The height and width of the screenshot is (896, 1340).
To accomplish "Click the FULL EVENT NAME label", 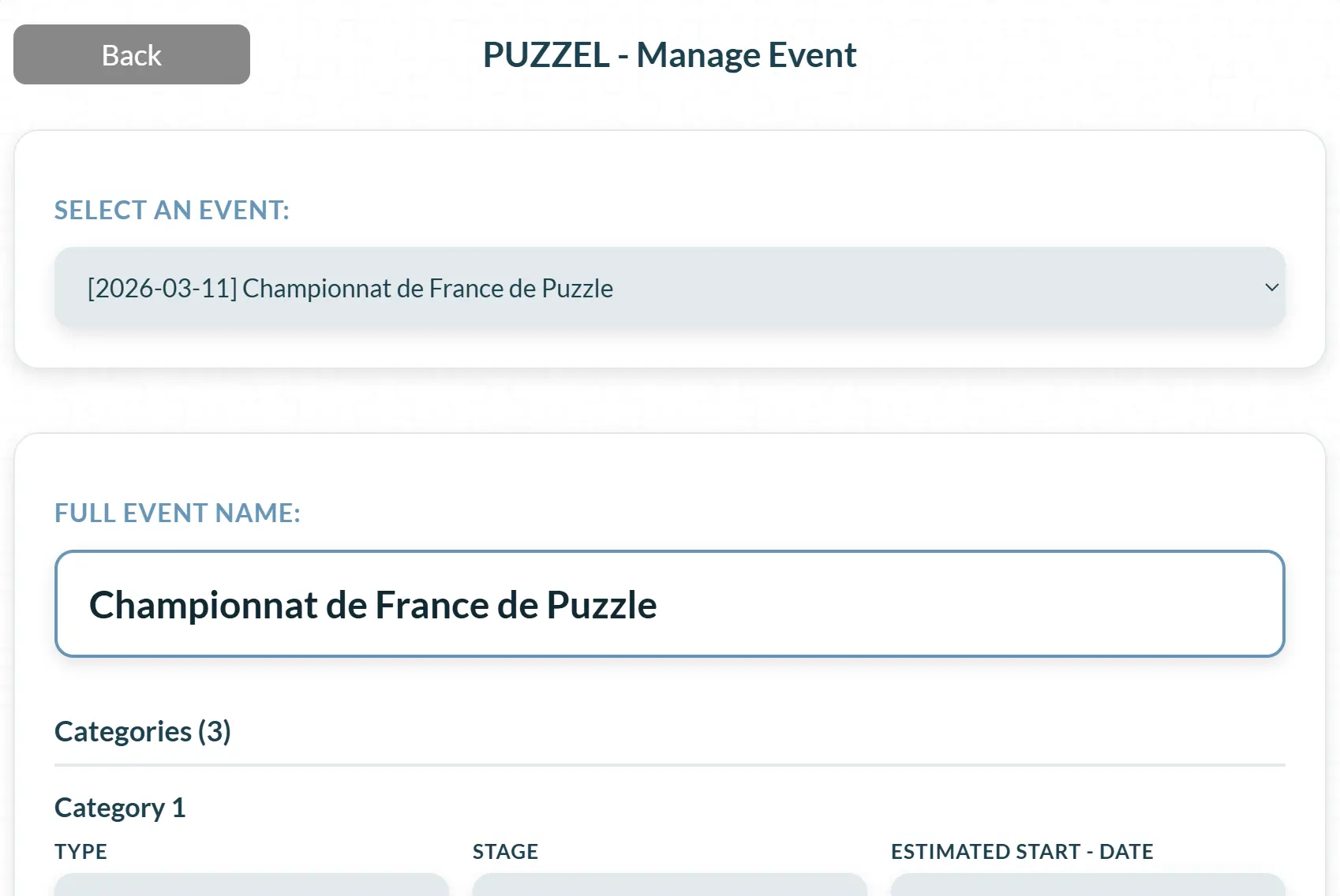I will coord(177,513).
